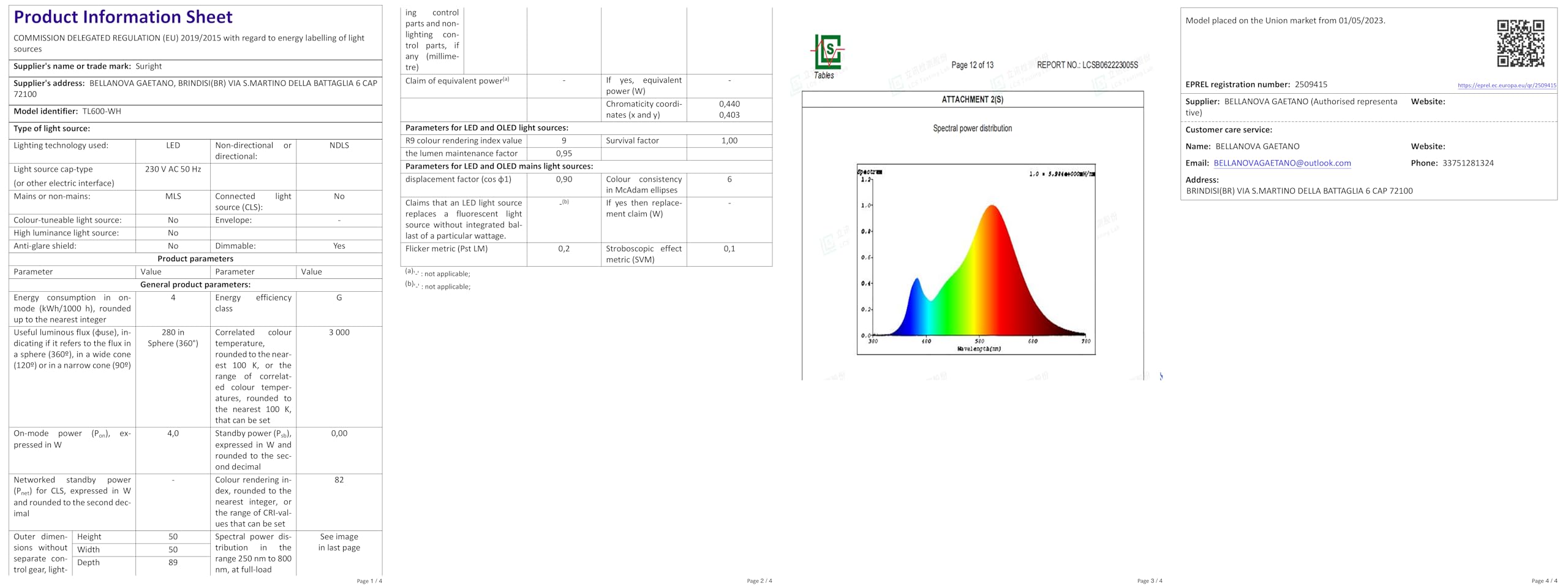Select the lighting technology value "LED"
Viewport: 1568px width, 586px height.
pos(173,145)
